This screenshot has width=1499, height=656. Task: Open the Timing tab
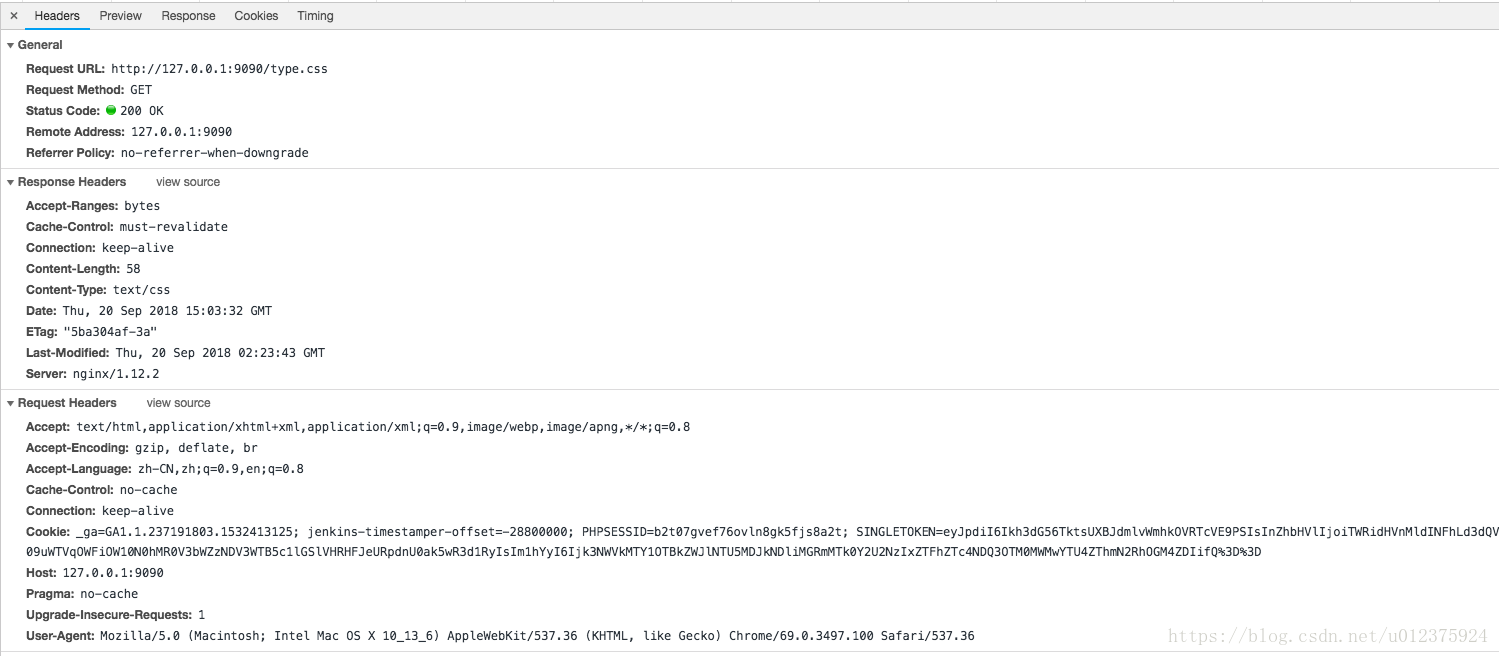[315, 16]
